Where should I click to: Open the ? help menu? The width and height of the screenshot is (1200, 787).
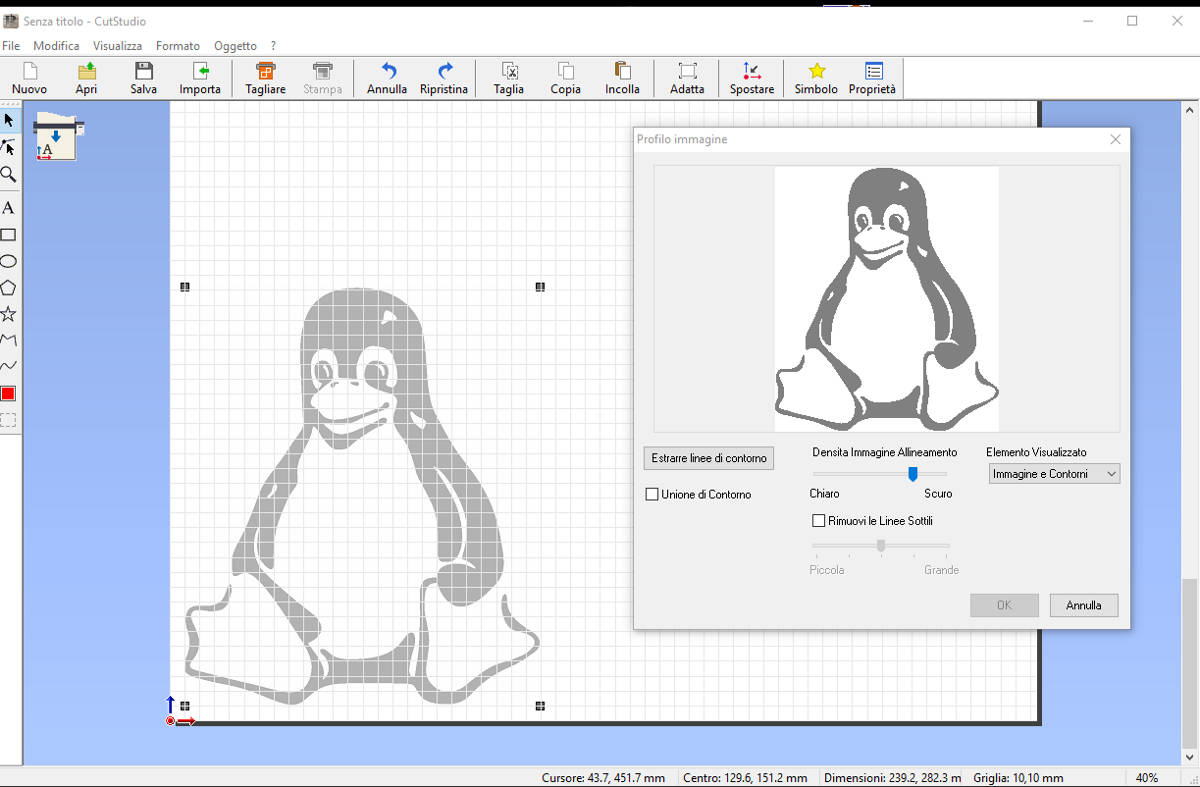274,46
